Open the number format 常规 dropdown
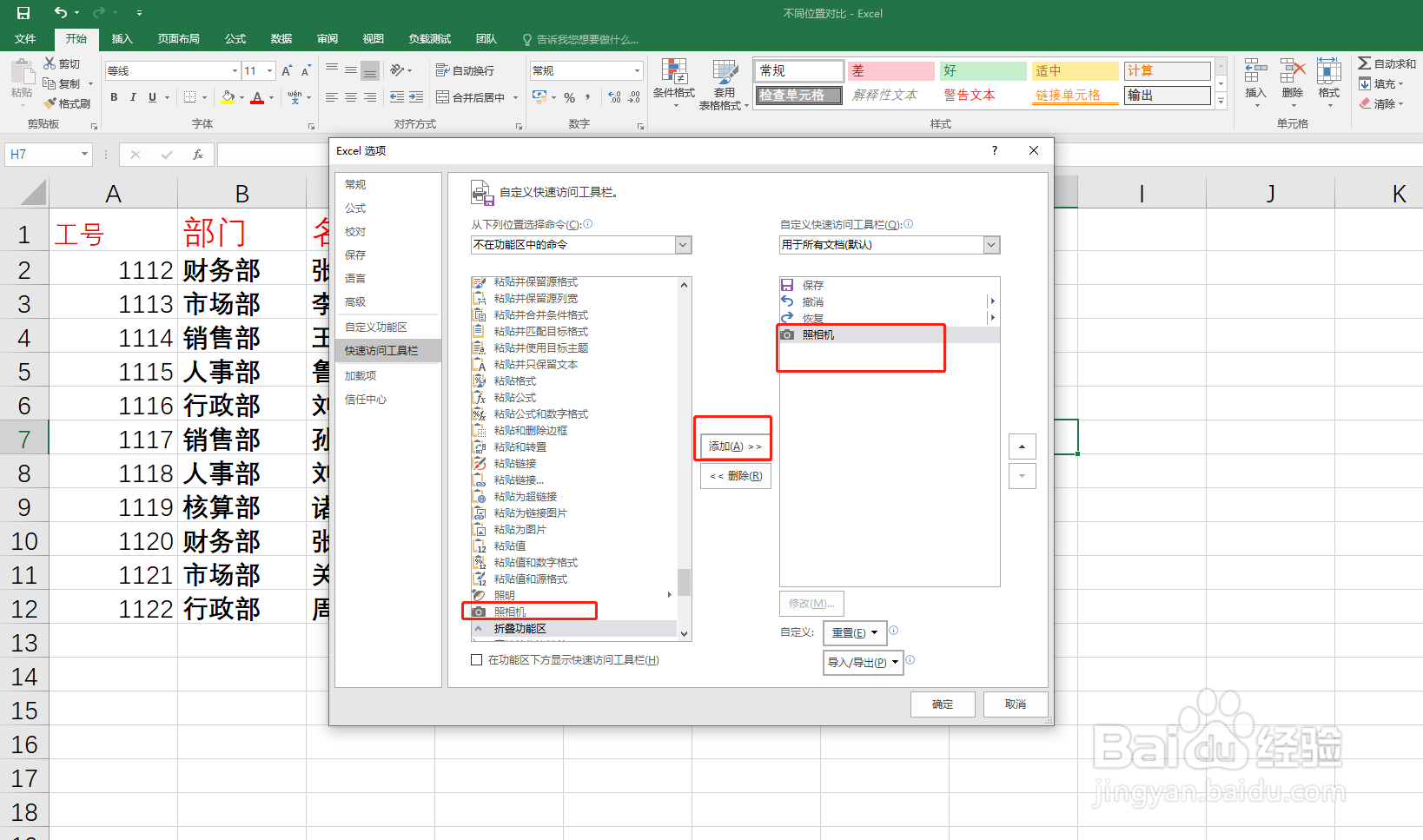 637,70
